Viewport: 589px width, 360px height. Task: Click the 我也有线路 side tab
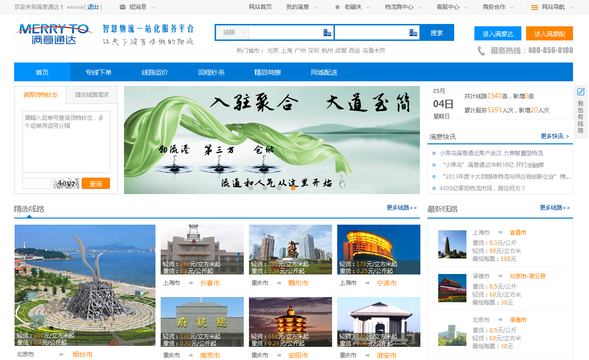point(580,111)
